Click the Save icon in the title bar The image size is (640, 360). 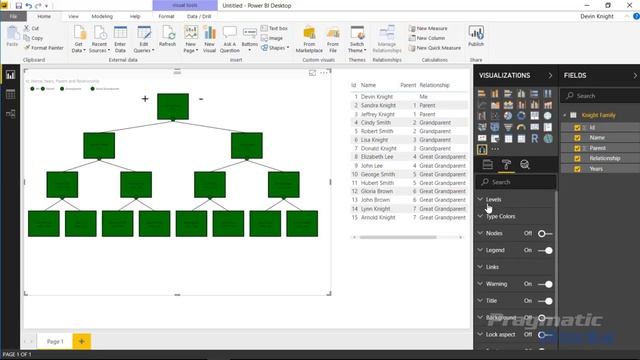pyautogui.click(x=19, y=6)
